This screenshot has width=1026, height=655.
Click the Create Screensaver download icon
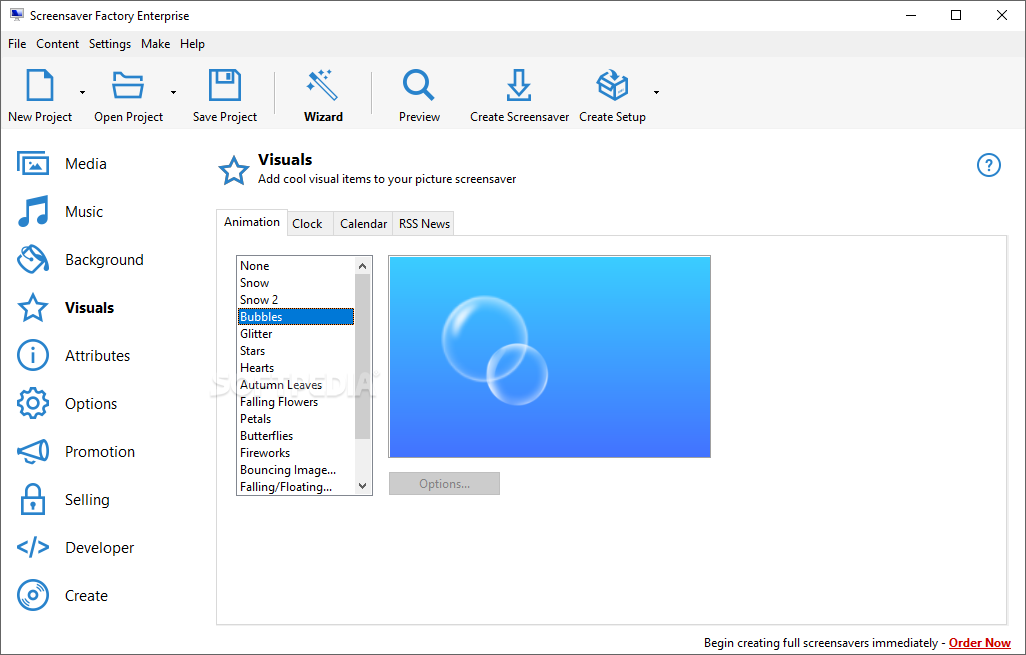pos(519,85)
